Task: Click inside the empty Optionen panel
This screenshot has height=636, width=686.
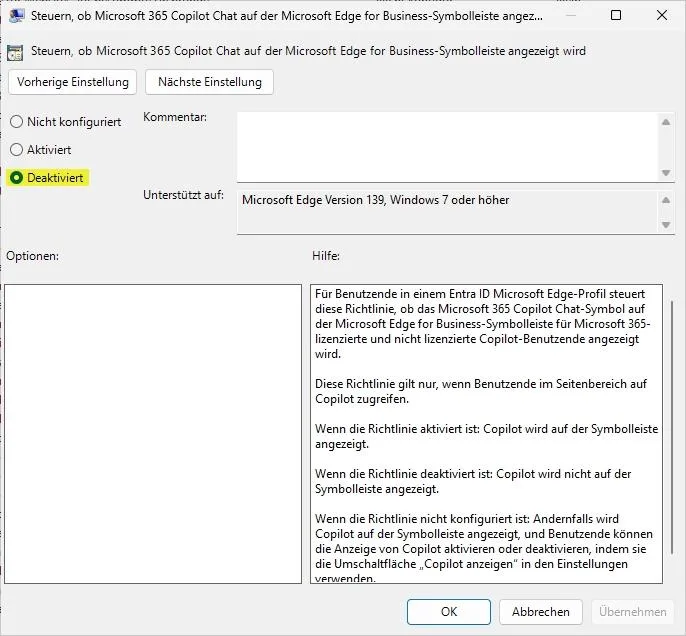Action: pyautogui.click(x=153, y=433)
